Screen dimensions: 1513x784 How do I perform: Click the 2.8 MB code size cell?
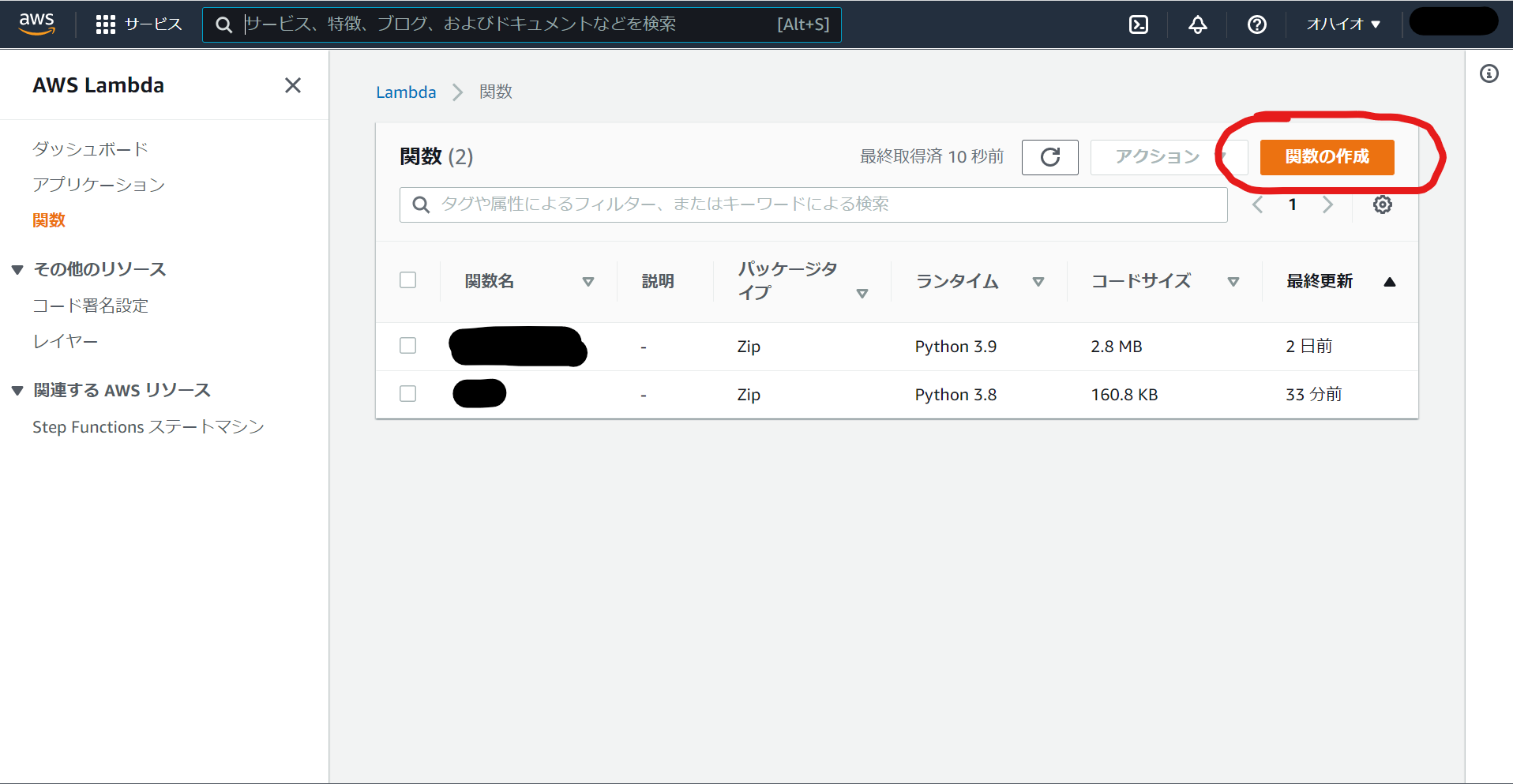[1117, 347]
